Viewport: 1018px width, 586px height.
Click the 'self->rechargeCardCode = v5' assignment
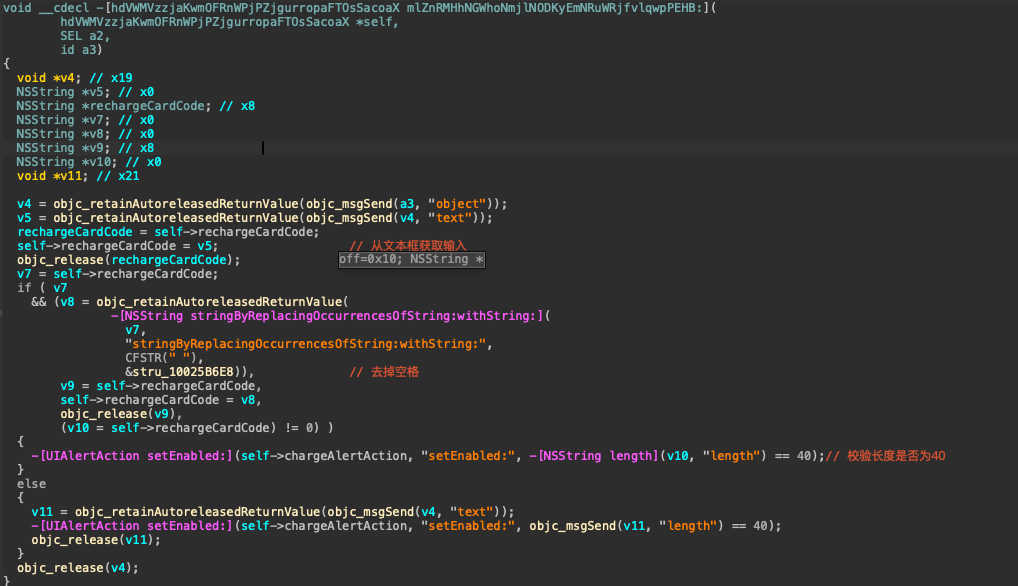tap(117, 245)
